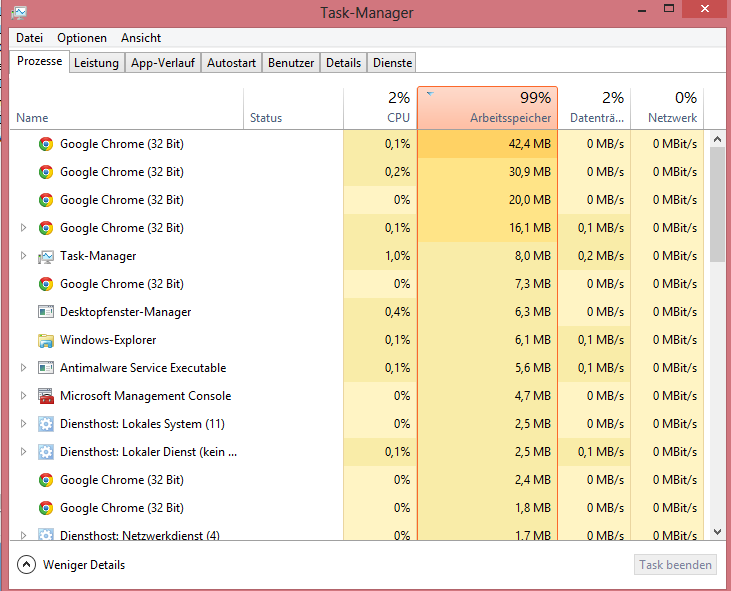This screenshot has height=591, width=731.
Task: Switch to the Leistung tab
Action: (97, 63)
